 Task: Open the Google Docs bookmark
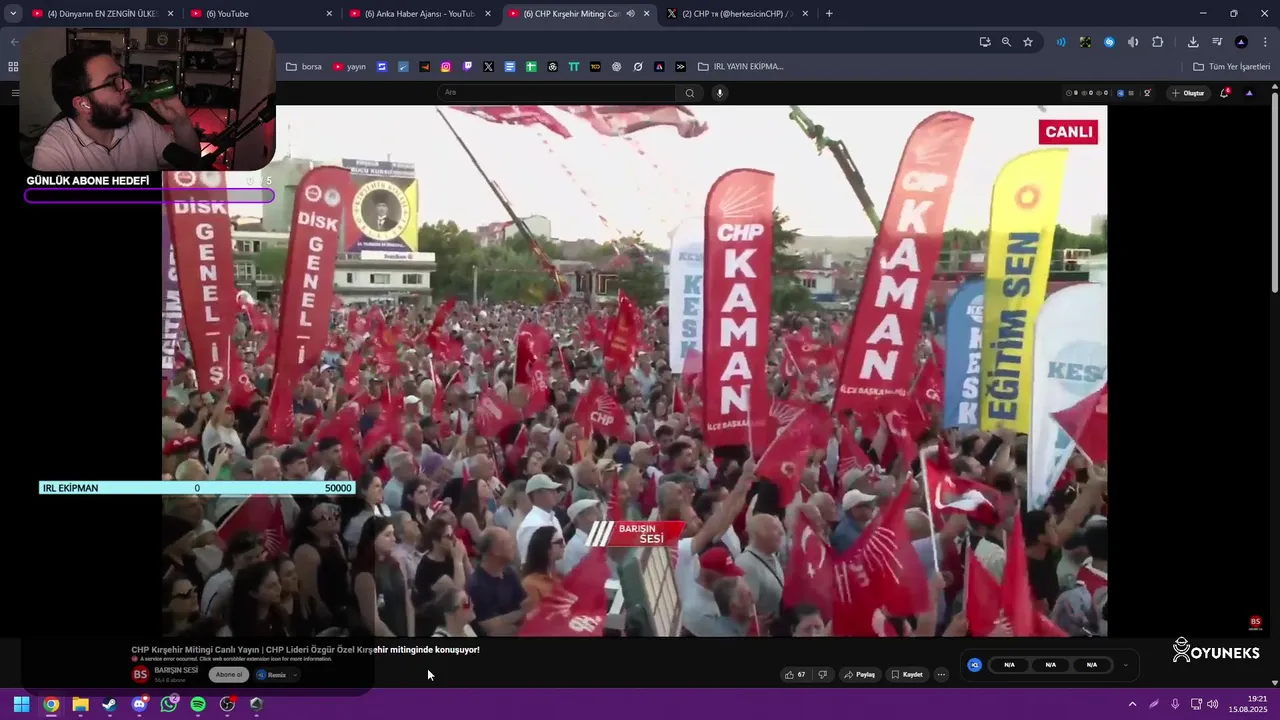(x=510, y=67)
